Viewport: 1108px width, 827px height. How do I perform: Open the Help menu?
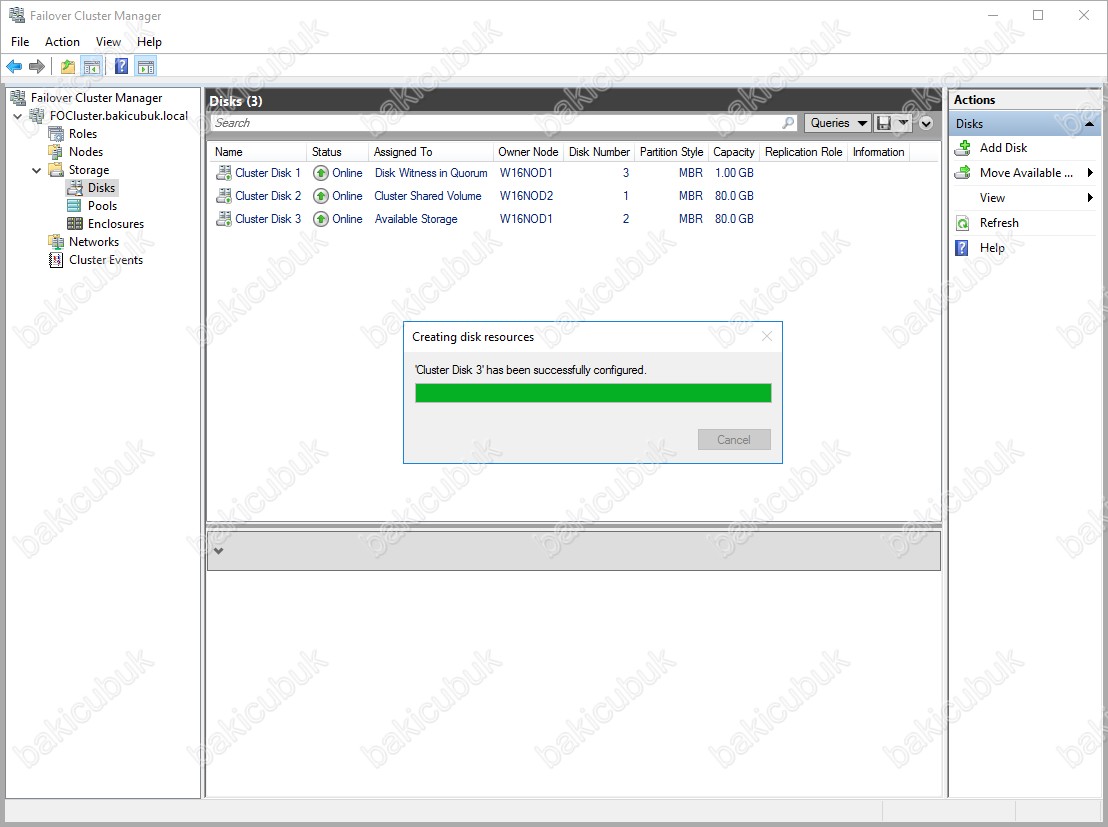(149, 42)
